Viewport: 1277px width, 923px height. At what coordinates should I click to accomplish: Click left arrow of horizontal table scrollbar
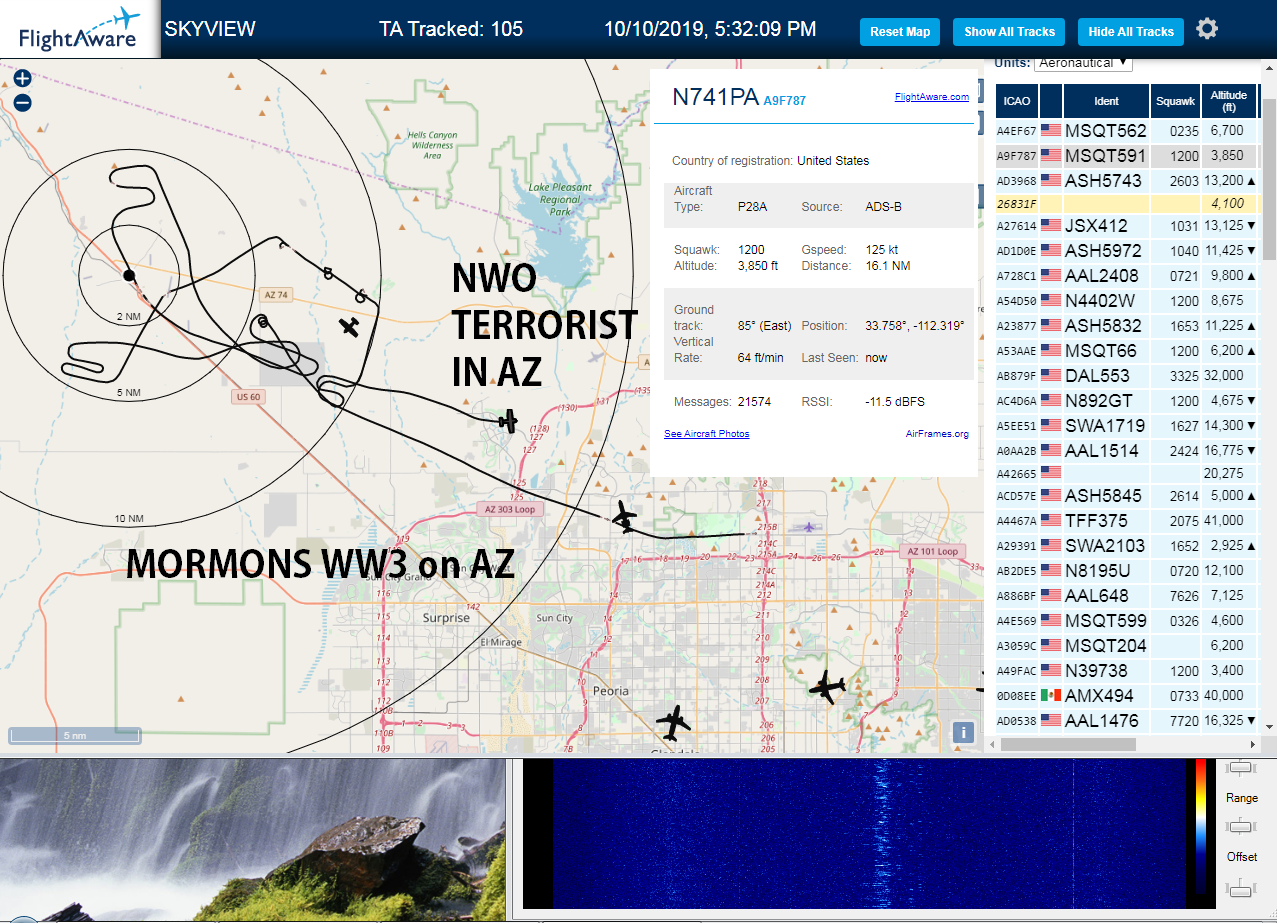[993, 744]
